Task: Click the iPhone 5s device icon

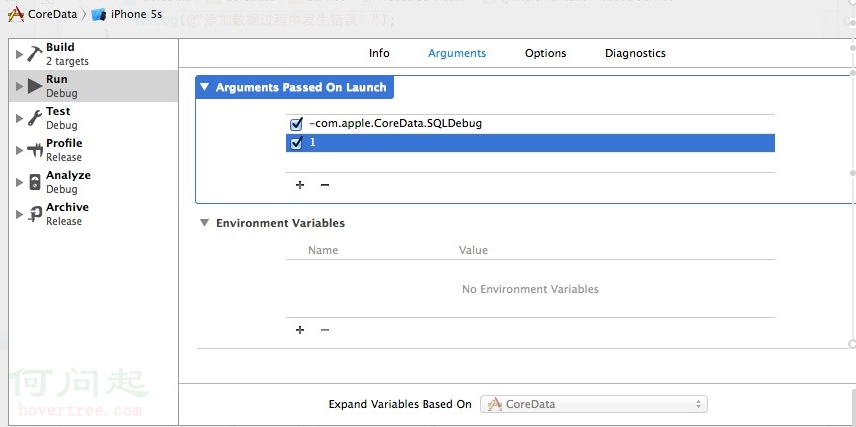Action: coord(99,15)
